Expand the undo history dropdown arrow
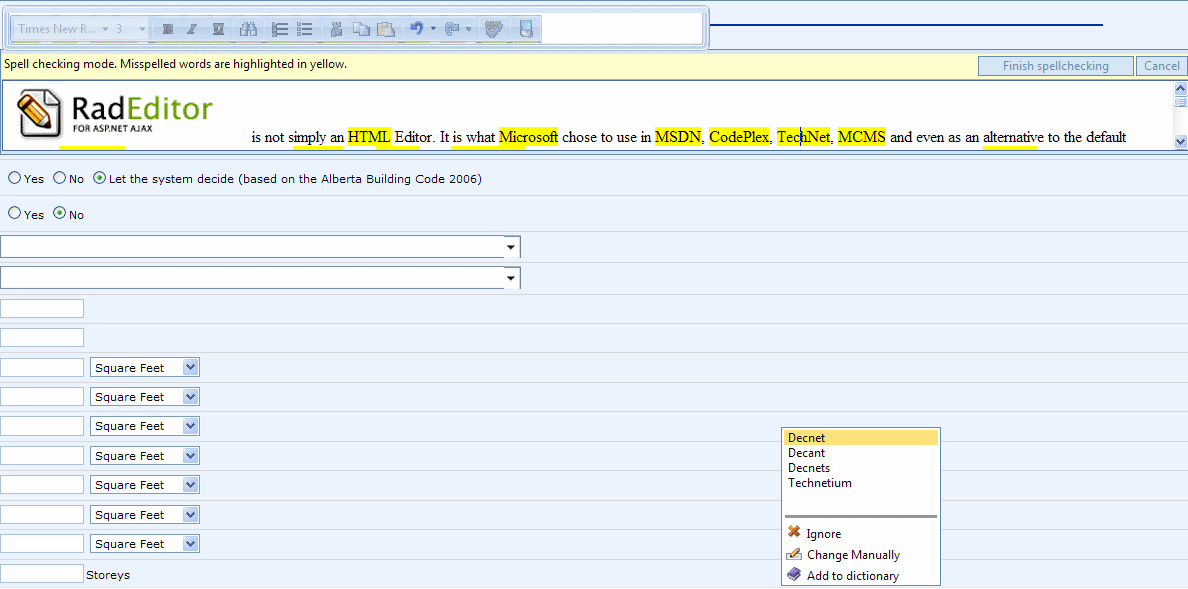 coord(433,29)
